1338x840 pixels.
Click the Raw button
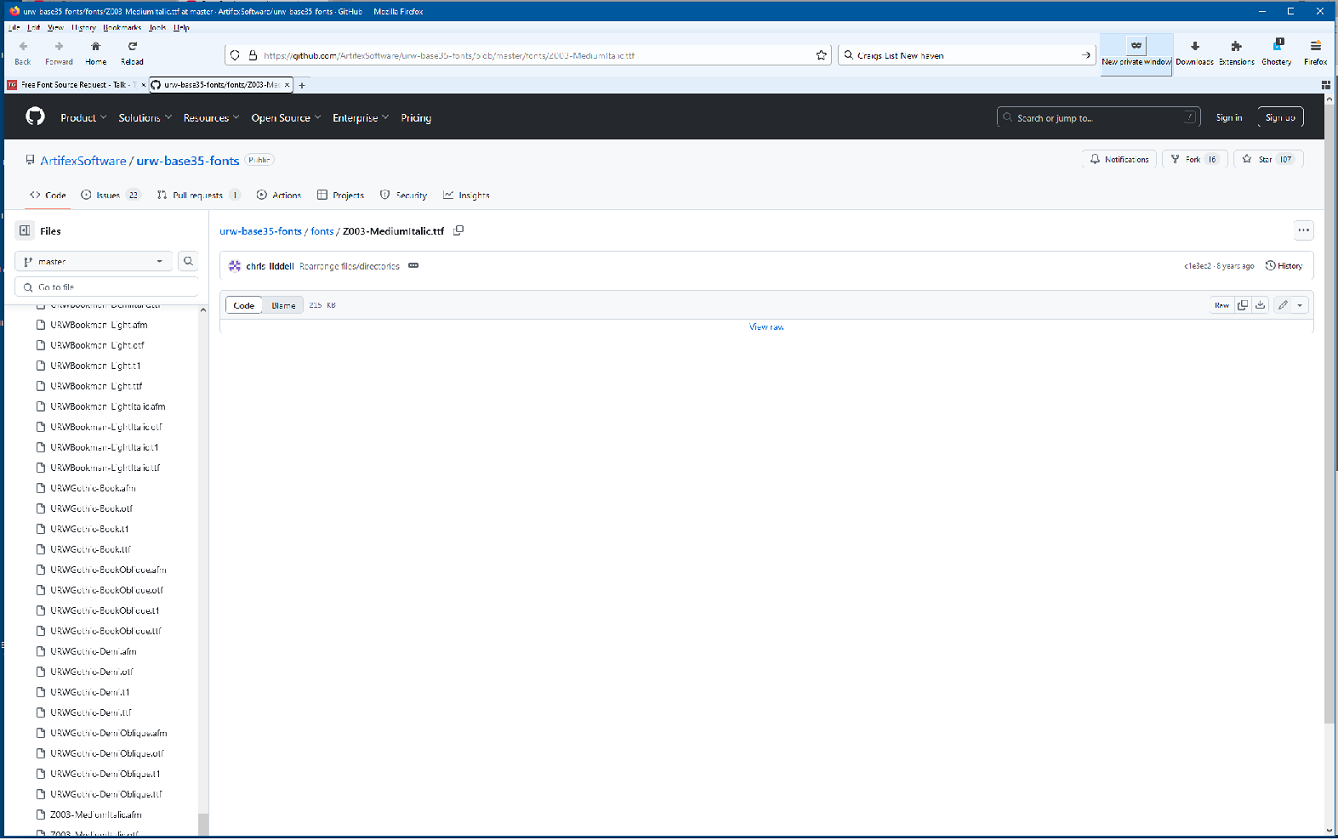(1222, 305)
